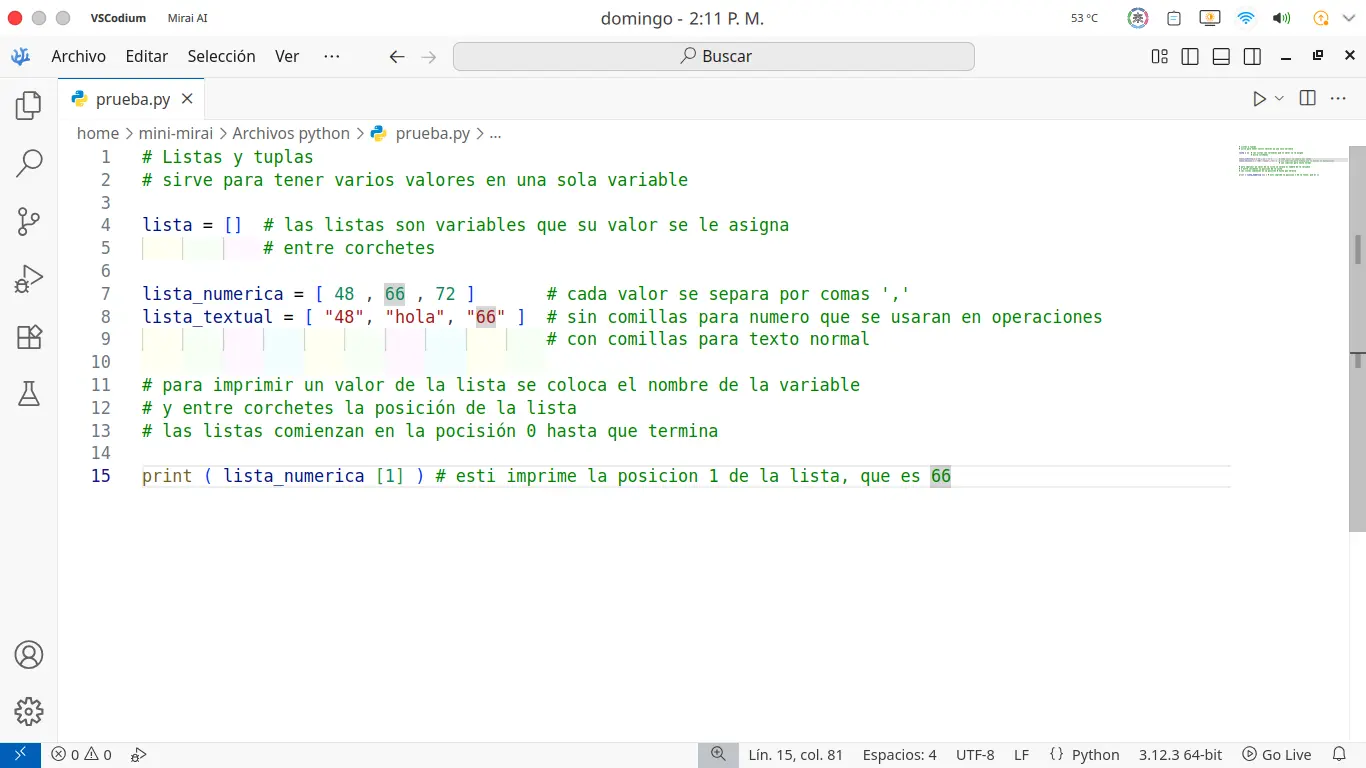This screenshot has width=1366, height=768.
Task: Open the Accounts menu icon
Action: coord(29,655)
